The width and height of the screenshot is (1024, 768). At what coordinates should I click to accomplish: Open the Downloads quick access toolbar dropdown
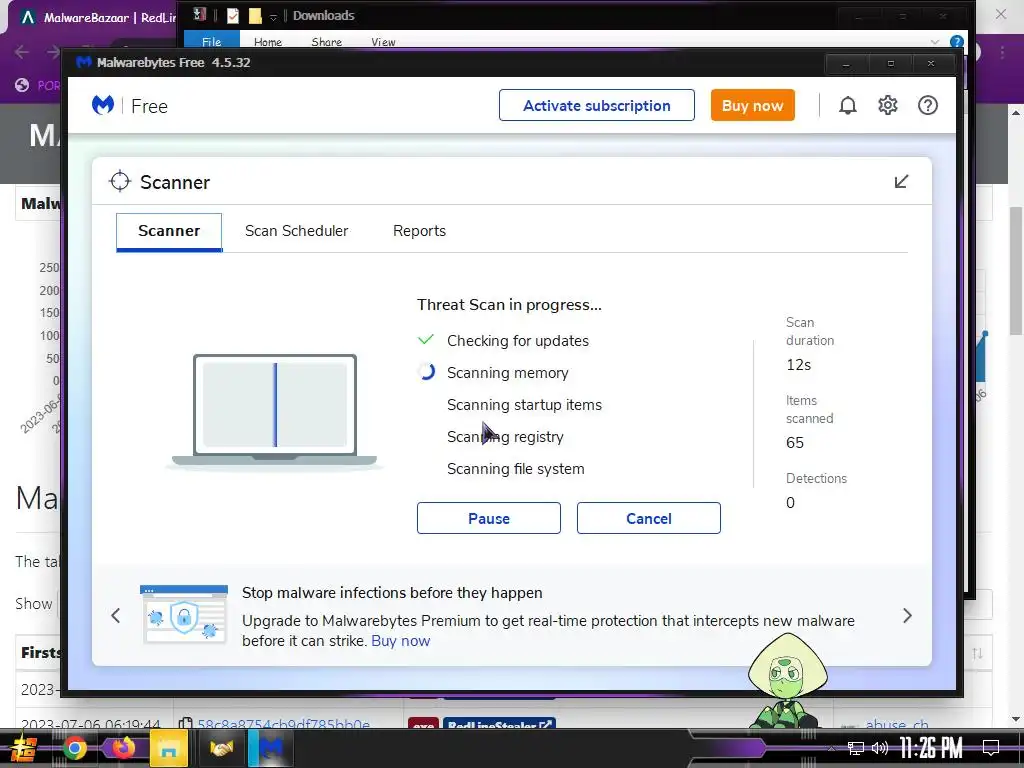(273, 16)
